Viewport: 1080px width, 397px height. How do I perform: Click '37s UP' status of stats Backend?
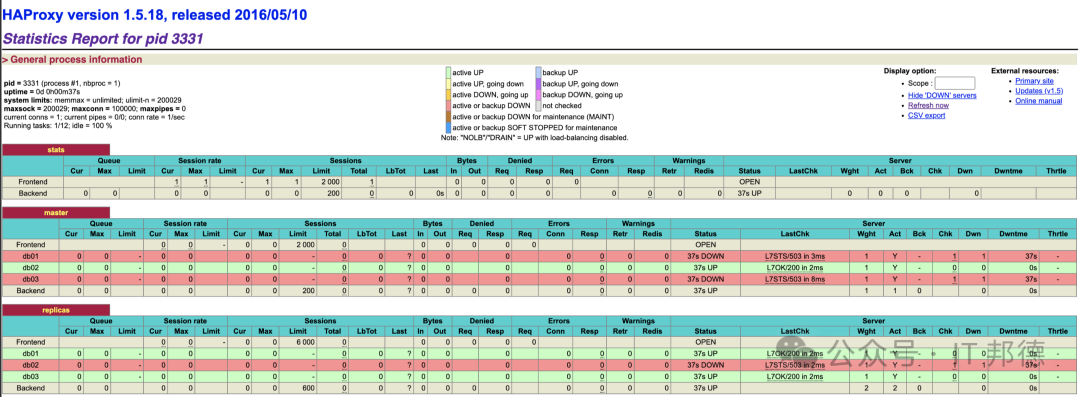pos(749,194)
